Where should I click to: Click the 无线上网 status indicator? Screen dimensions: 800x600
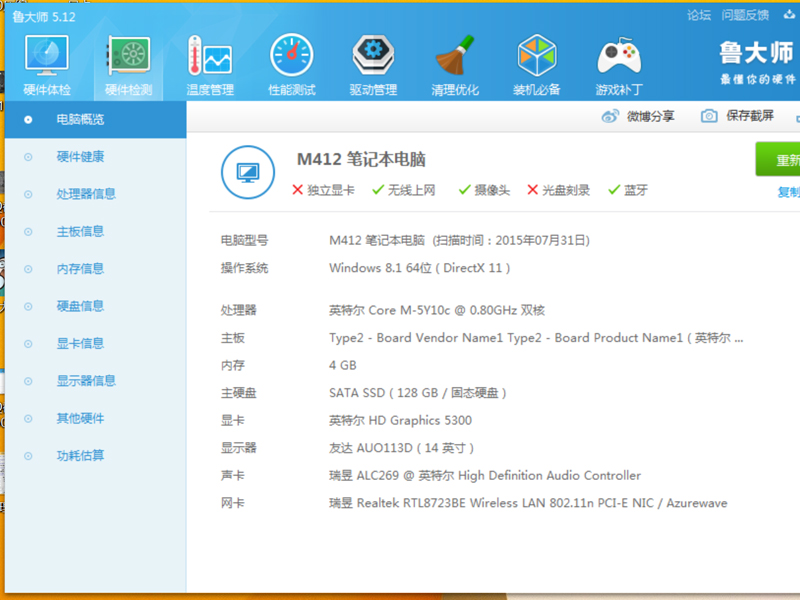404,190
